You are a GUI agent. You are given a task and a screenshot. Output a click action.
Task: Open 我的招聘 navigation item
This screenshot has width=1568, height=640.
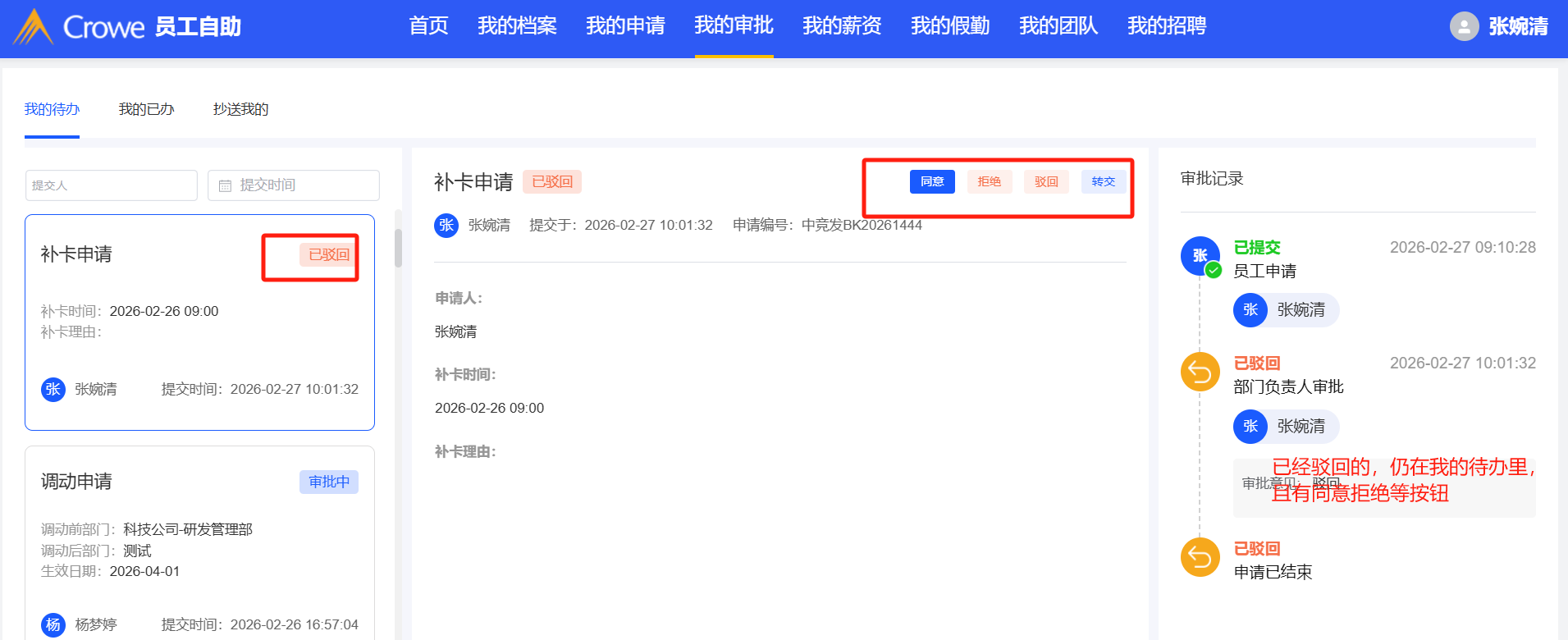tap(1167, 26)
